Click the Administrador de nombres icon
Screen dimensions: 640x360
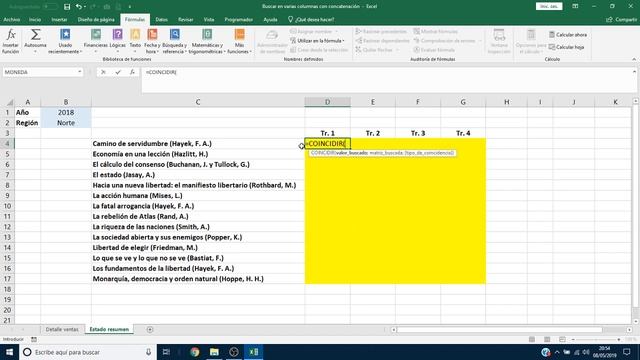pyautogui.click(x=272, y=41)
